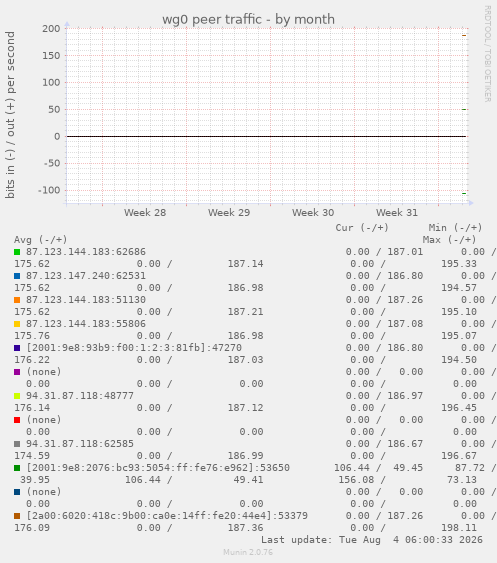Click the green data mark below -100 on the graph
This screenshot has height=563, width=497.
click(464, 194)
